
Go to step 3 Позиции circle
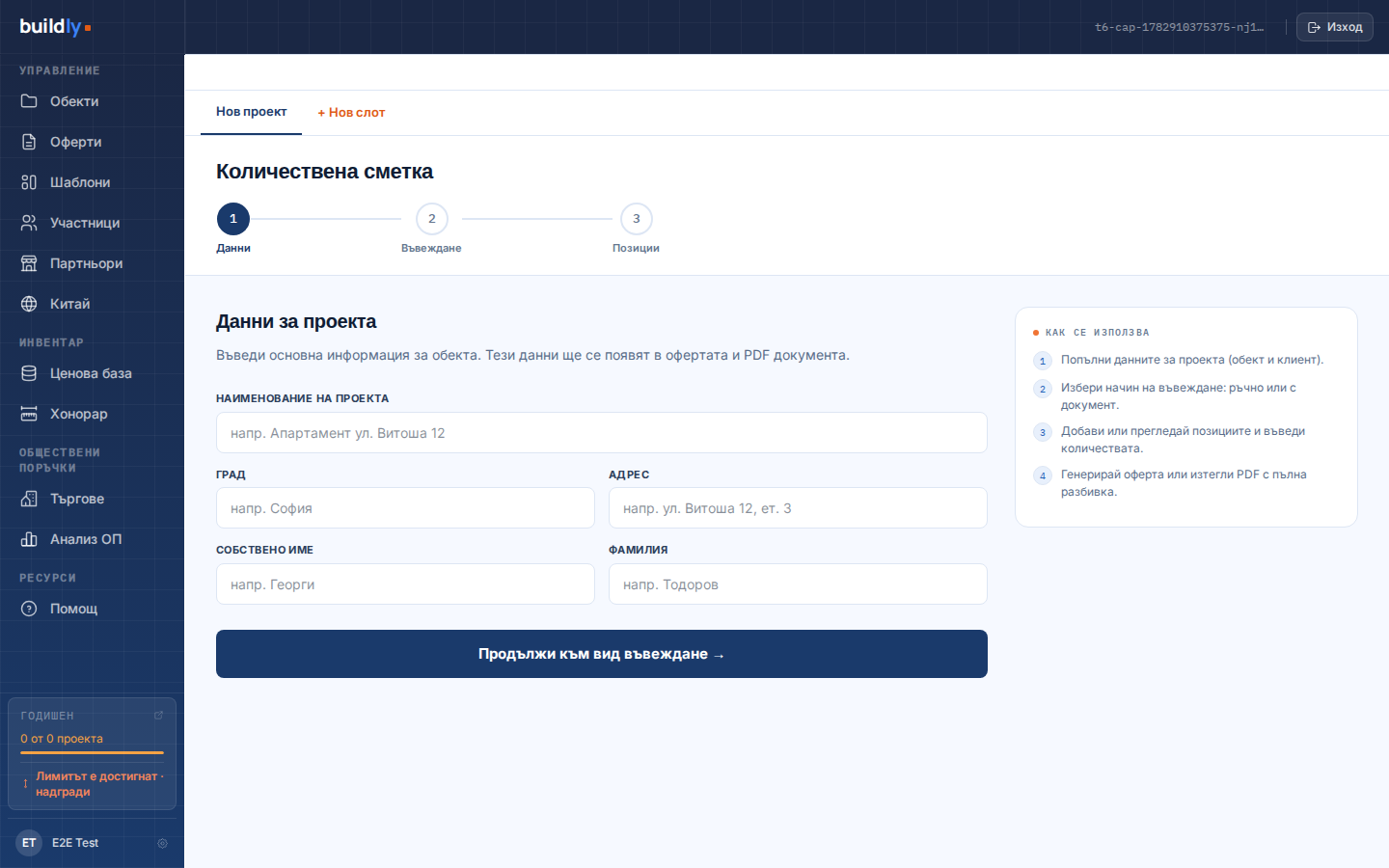pos(637,219)
